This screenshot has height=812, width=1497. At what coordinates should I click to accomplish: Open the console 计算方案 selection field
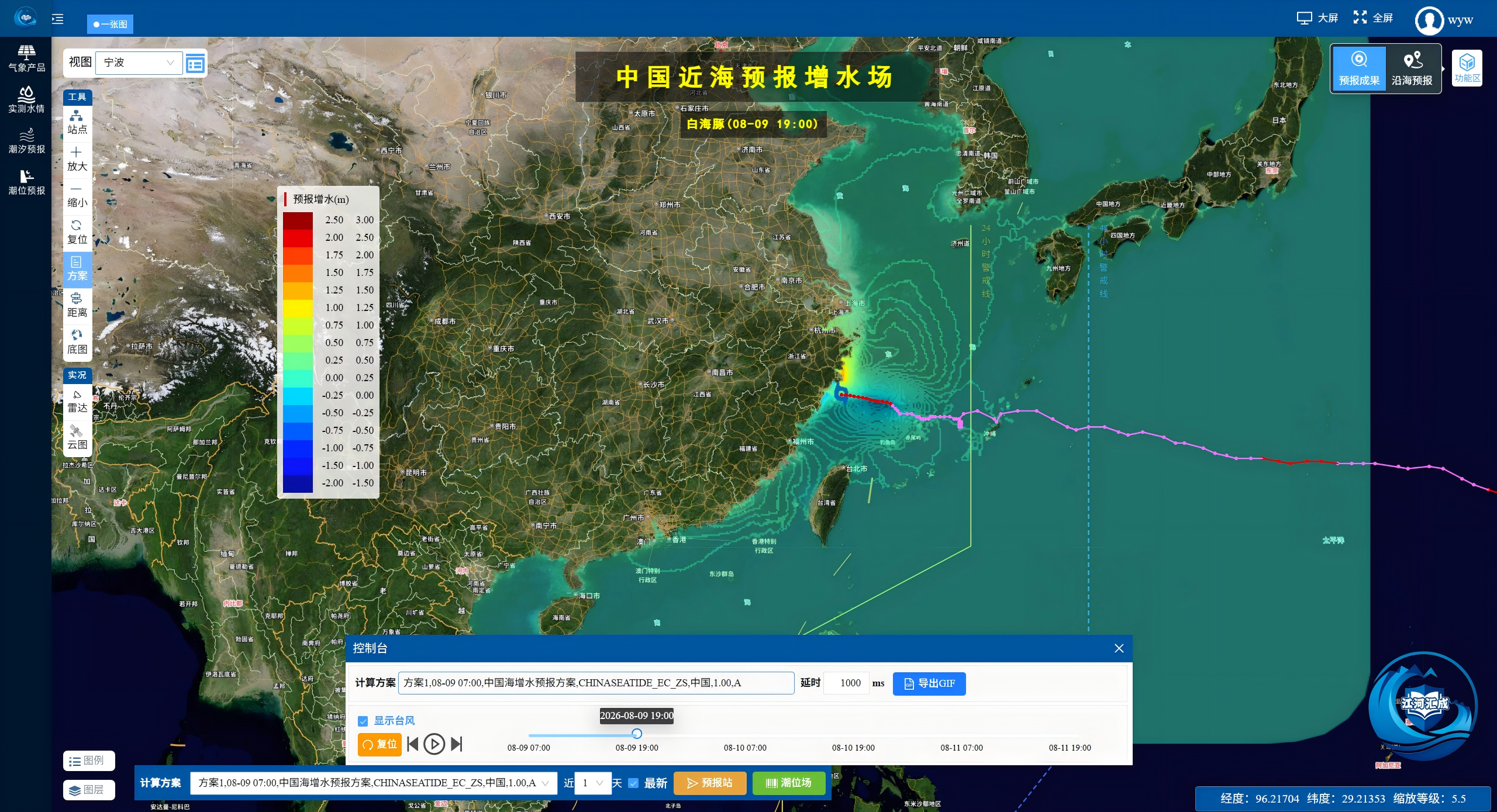(596, 683)
